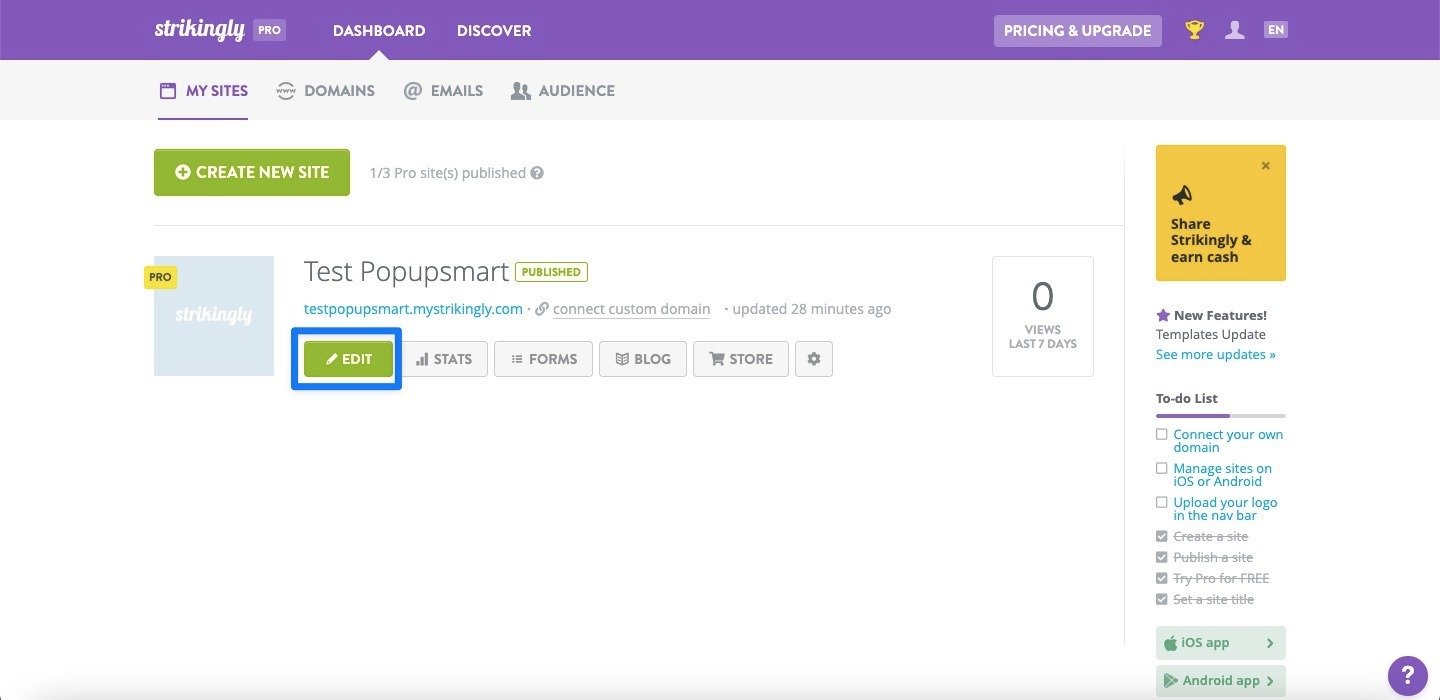Click the New Features! heading
The width and height of the screenshot is (1440, 700).
[x=1220, y=315]
